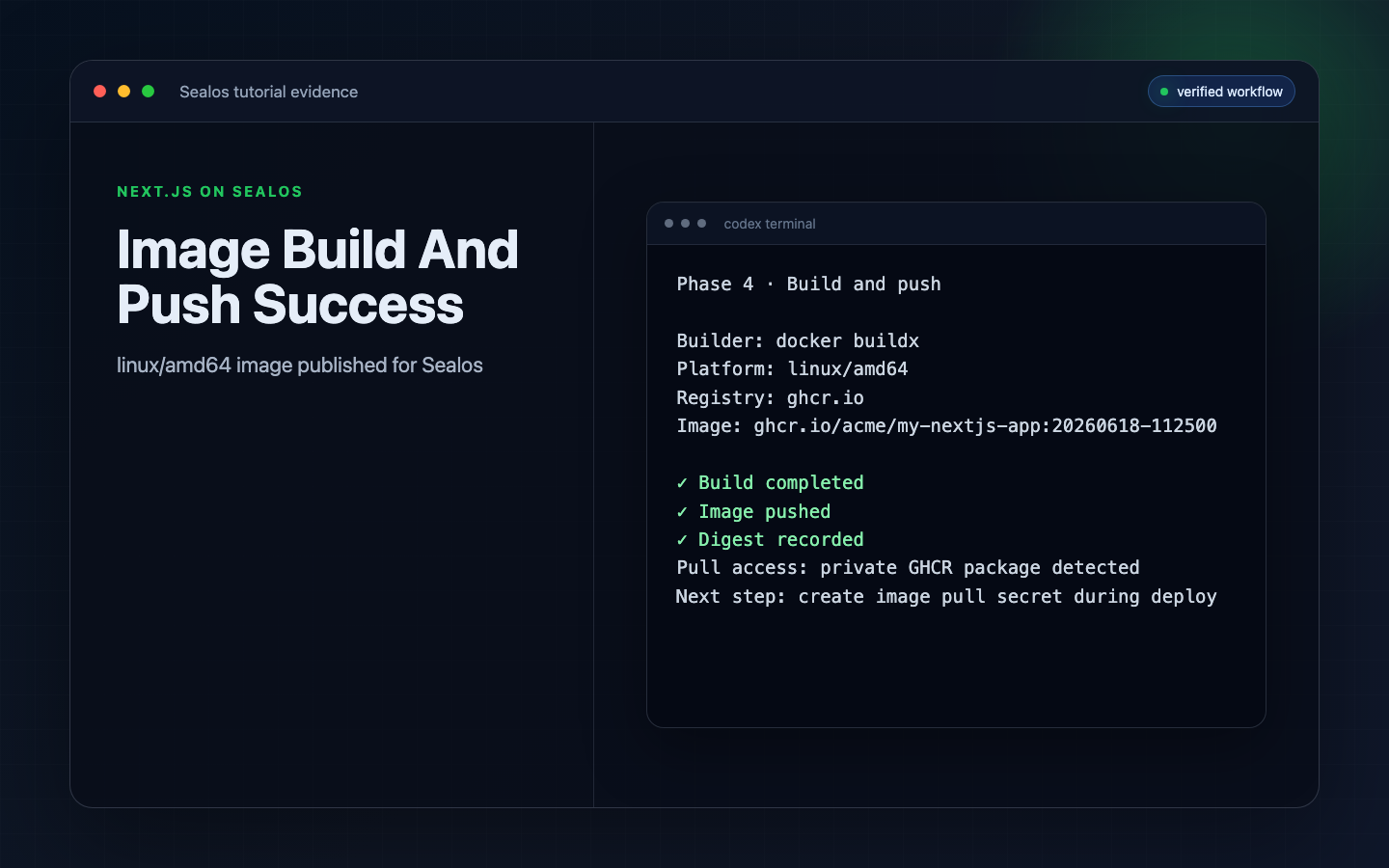Click the green status dot in verified workflow badge
Image resolution: width=1389 pixels, height=868 pixels.
coord(1164,92)
